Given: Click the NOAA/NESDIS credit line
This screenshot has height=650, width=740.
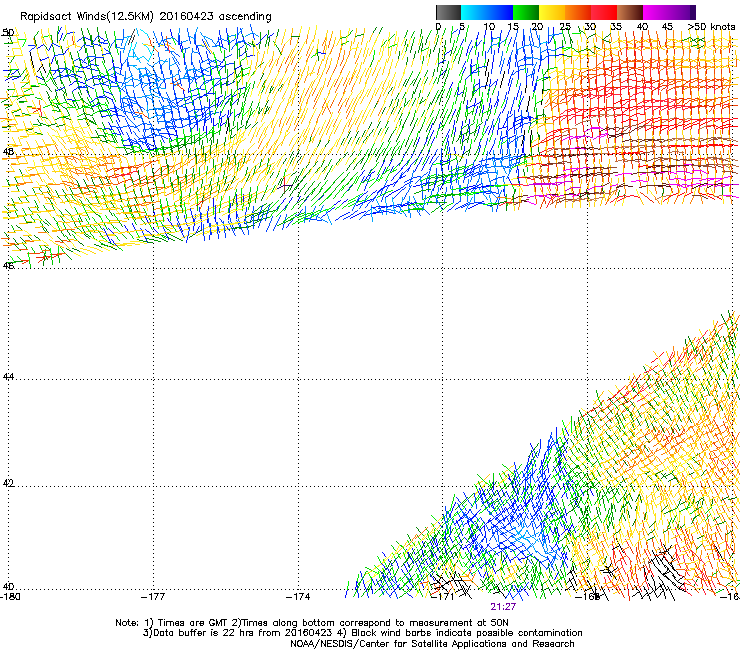Looking at the screenshot, I should [432, 643].
